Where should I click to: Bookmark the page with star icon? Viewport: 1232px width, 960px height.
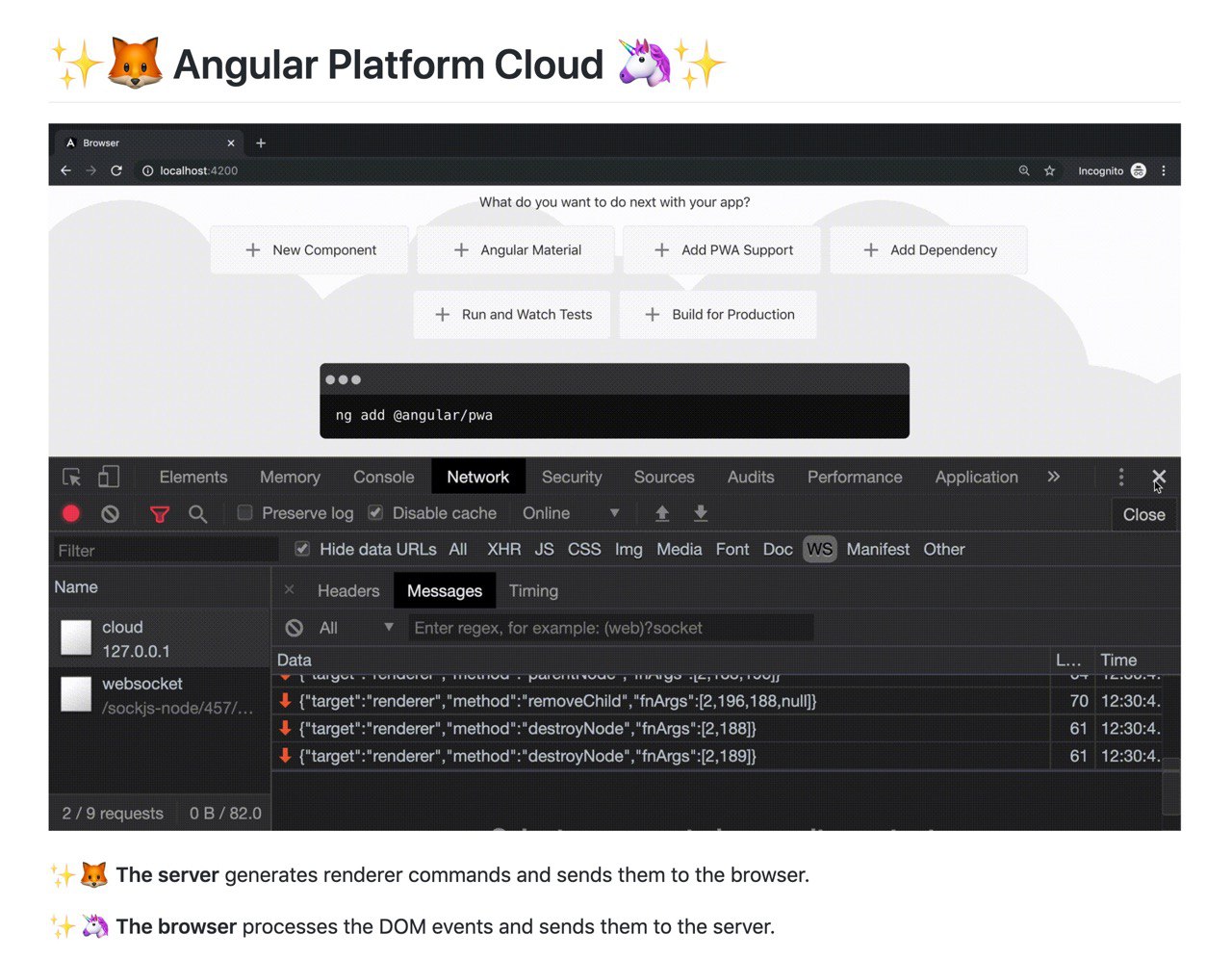(1050, 170)
